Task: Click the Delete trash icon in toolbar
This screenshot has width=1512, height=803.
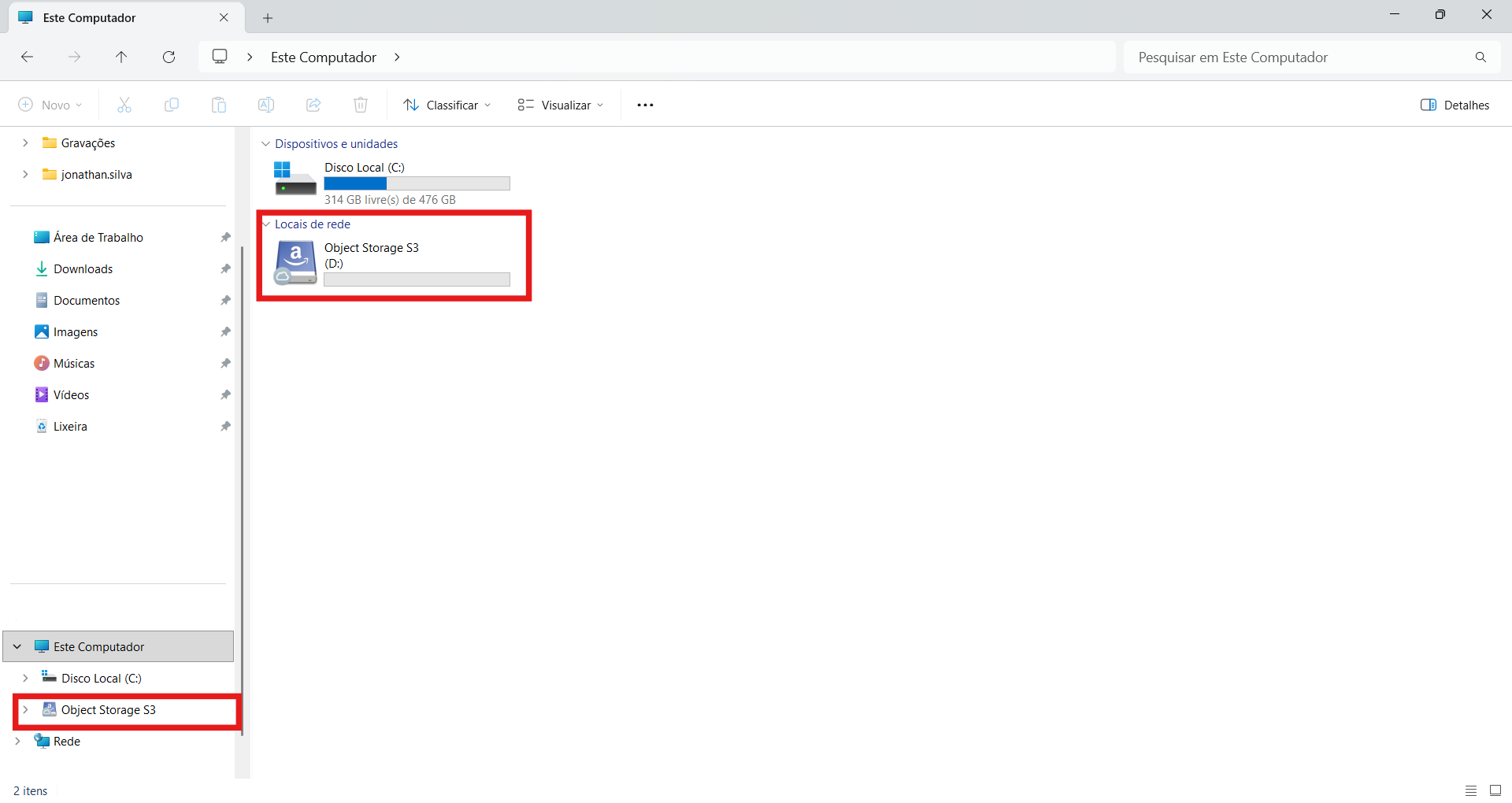Action: click(361, 105)
